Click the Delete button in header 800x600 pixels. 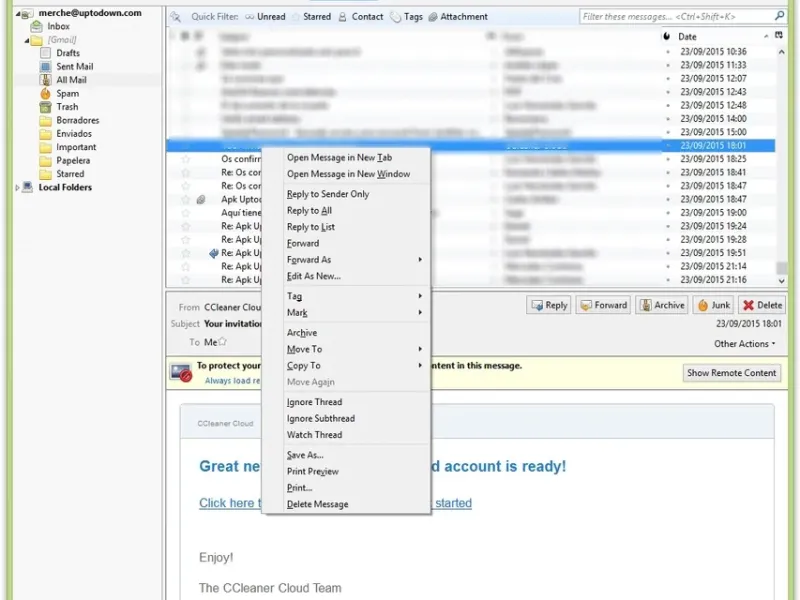pyautogui.click(x=763, y=305)
